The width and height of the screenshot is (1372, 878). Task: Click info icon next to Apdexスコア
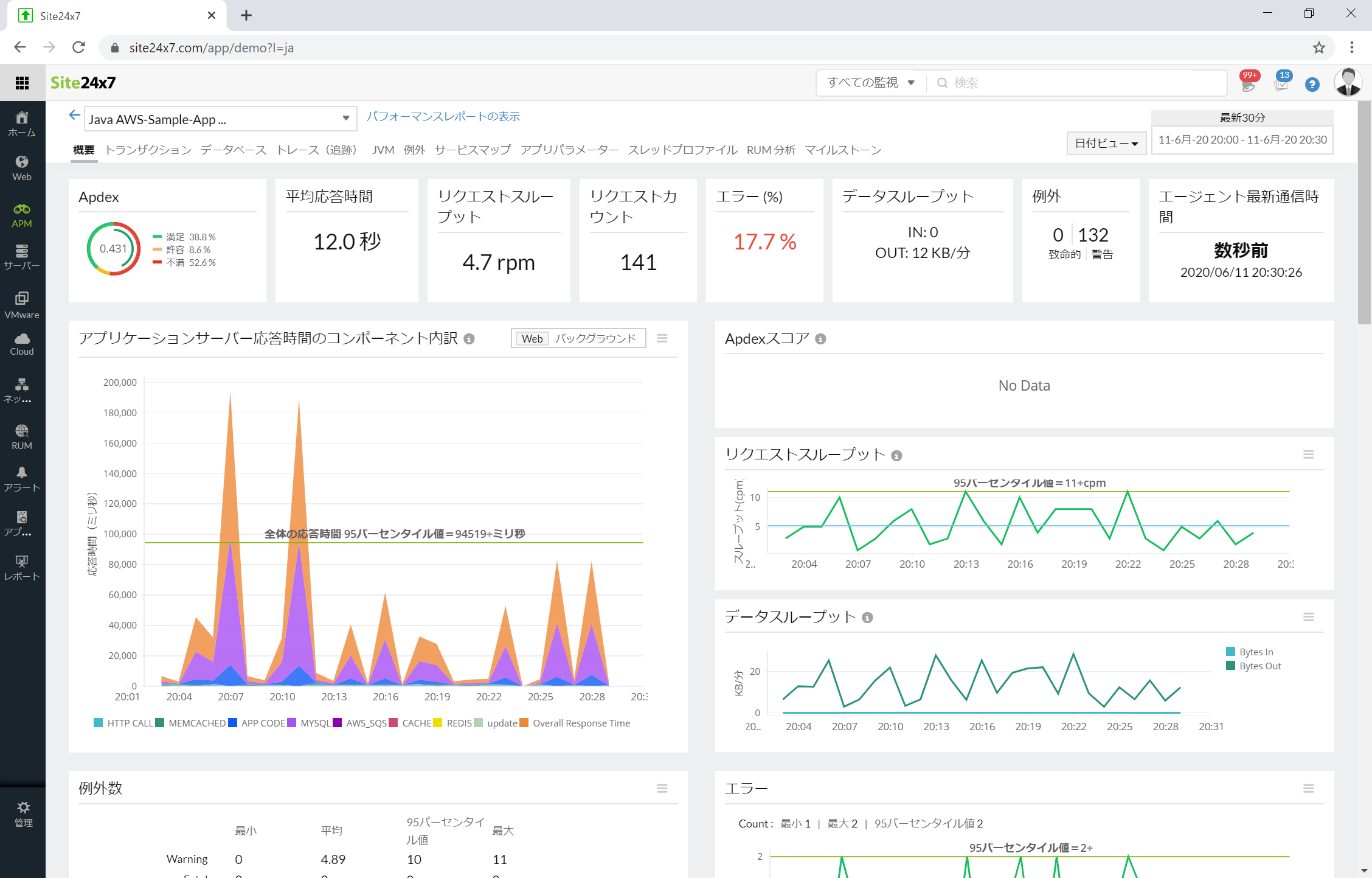(820, 339)
